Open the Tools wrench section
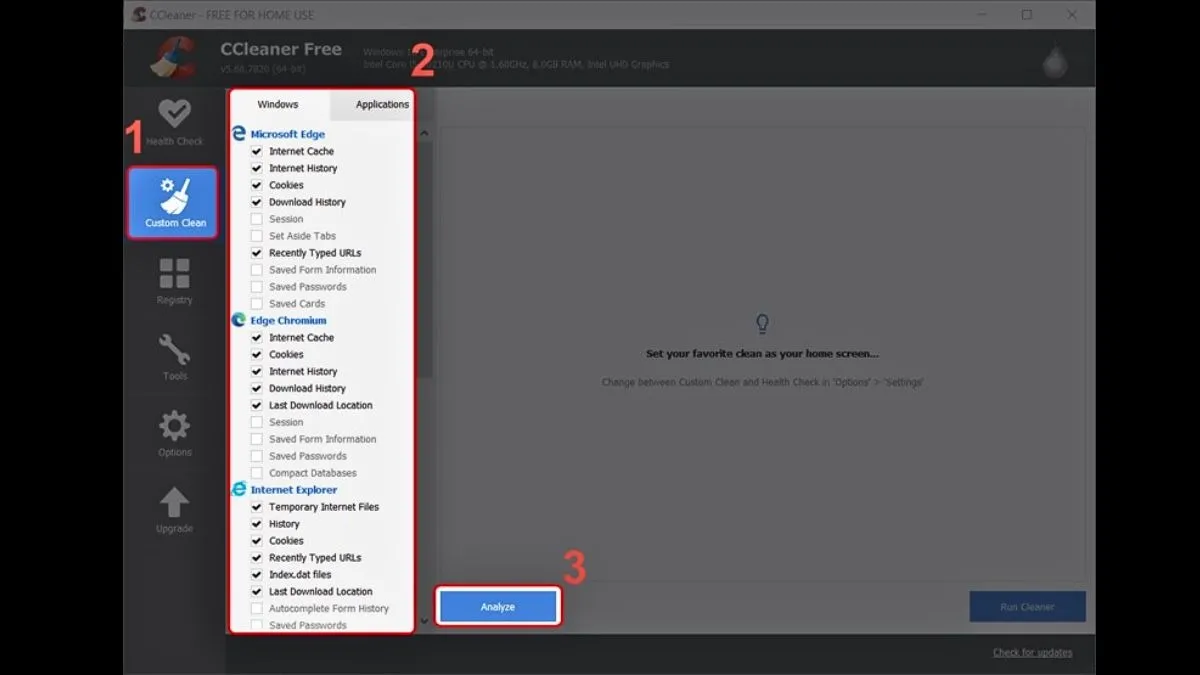The height and width of the screenshot is (675, 1200). coord(174,357)
